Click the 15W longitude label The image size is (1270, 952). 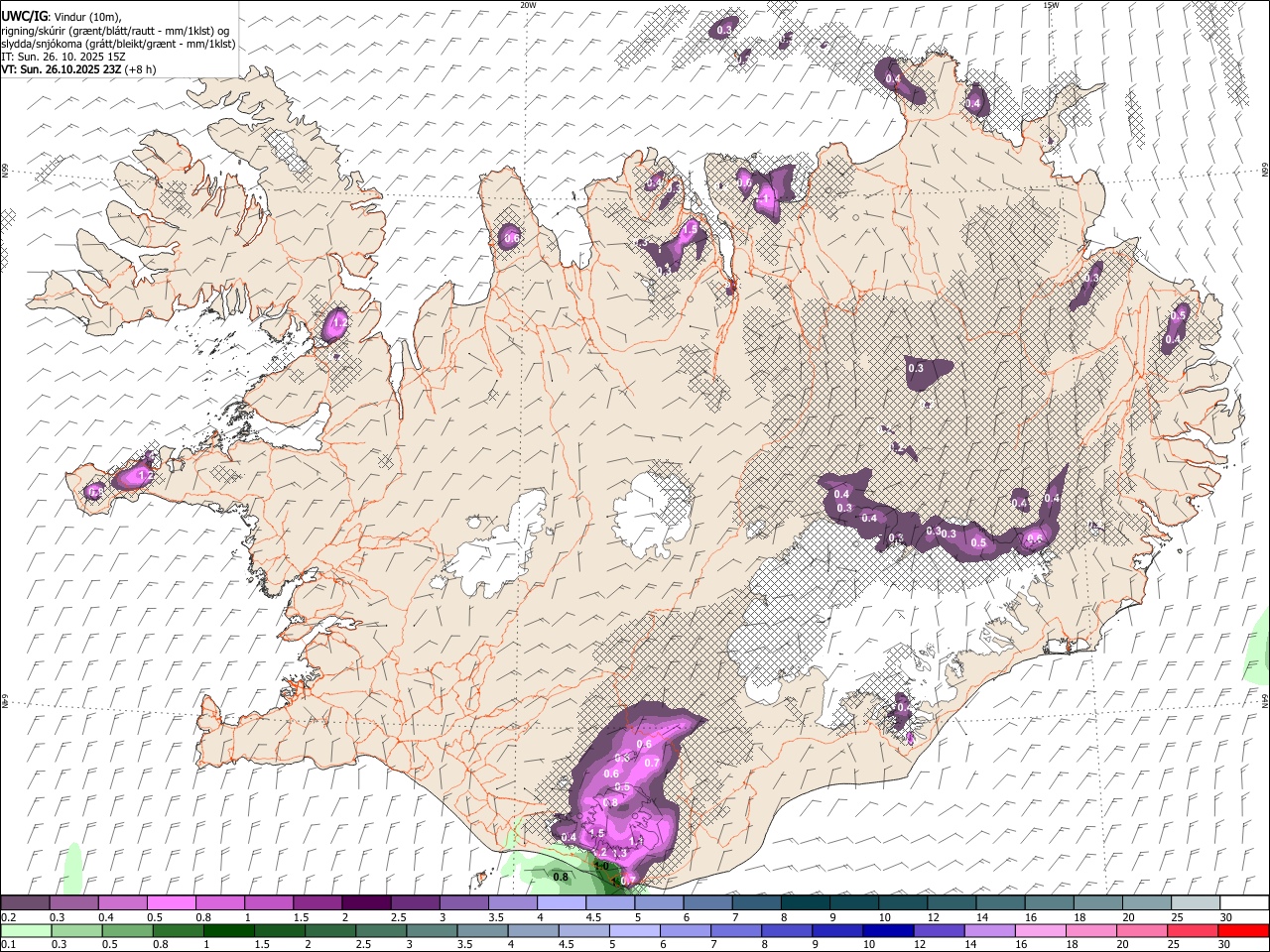(x=1051, y=5)
